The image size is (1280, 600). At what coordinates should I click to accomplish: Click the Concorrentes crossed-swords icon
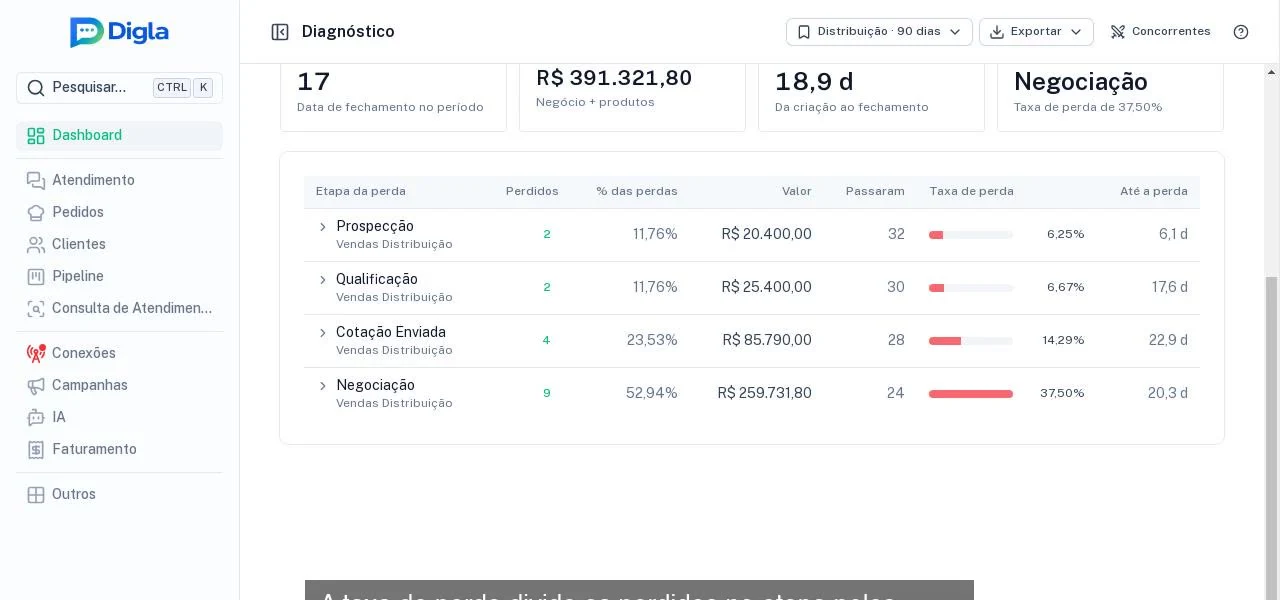tap(1118, 32)
